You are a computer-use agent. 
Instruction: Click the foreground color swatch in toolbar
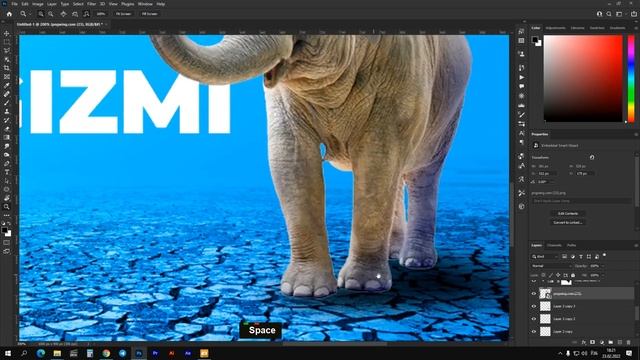(x=4, y=230)
